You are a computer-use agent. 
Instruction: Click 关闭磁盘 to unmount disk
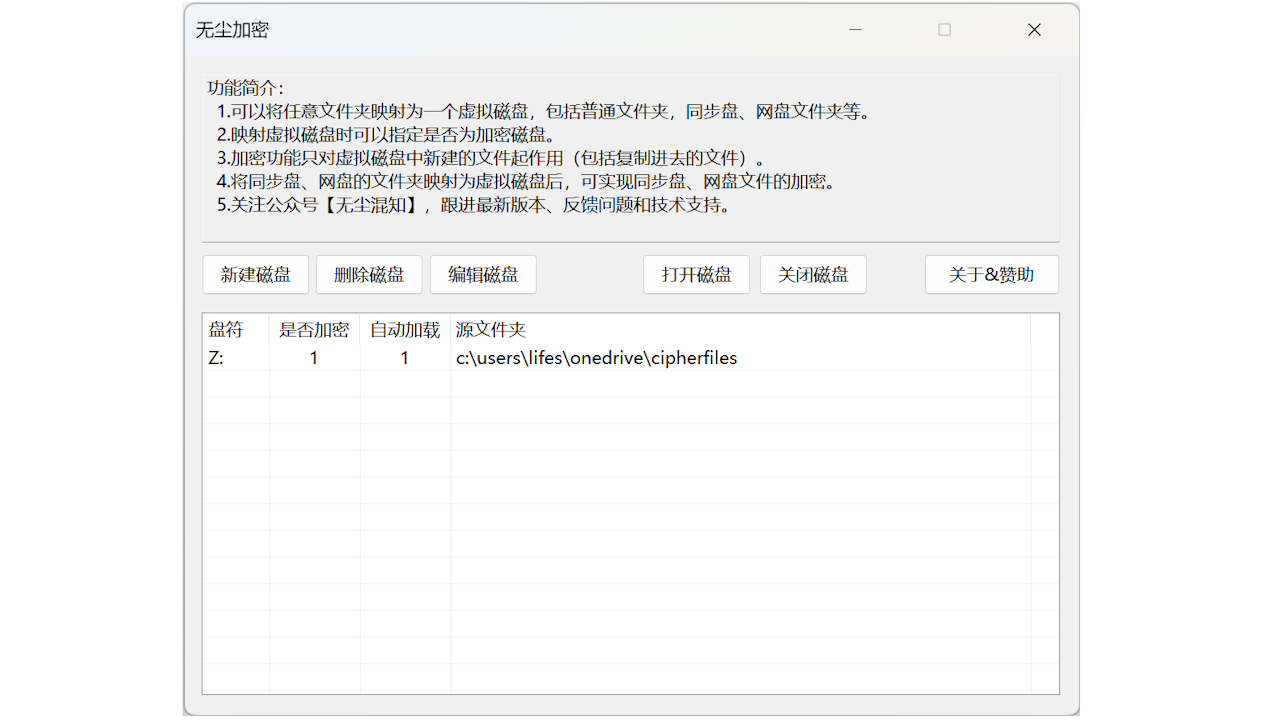coord(813,275)
